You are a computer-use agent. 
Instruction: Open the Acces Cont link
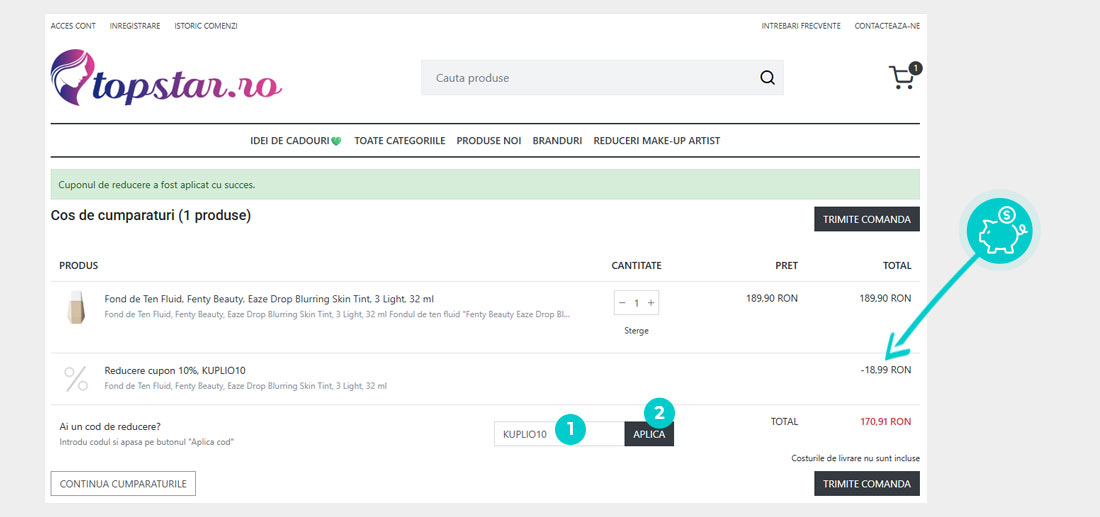(73, 26)
